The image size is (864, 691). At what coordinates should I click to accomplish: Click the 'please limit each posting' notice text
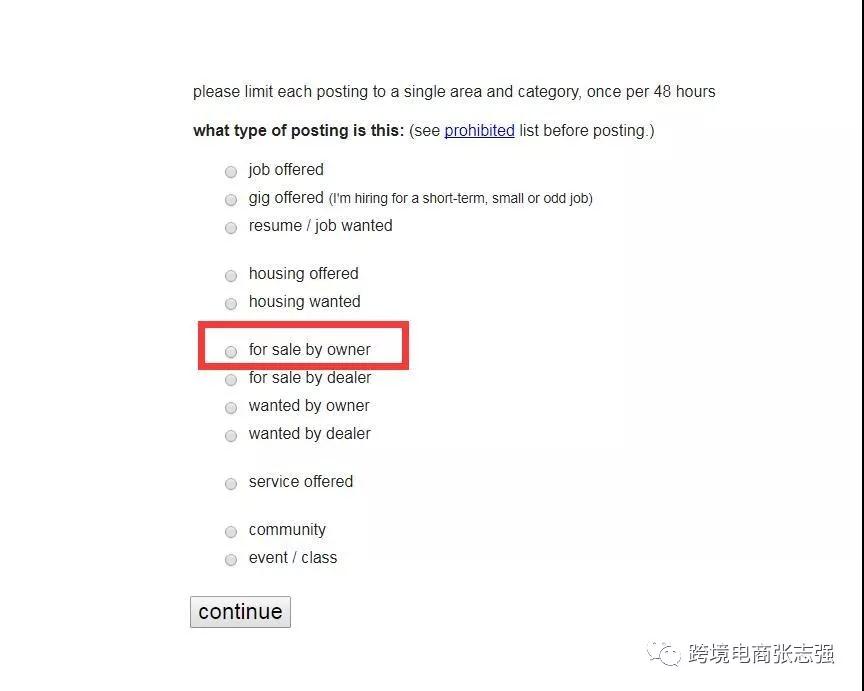coord(454,91)
